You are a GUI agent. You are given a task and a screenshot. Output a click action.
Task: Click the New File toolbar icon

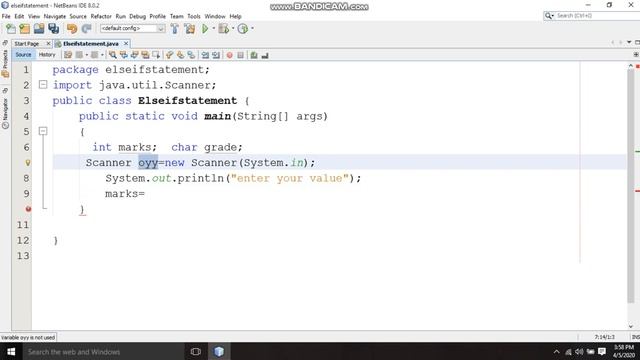click(x=11, y=29)
